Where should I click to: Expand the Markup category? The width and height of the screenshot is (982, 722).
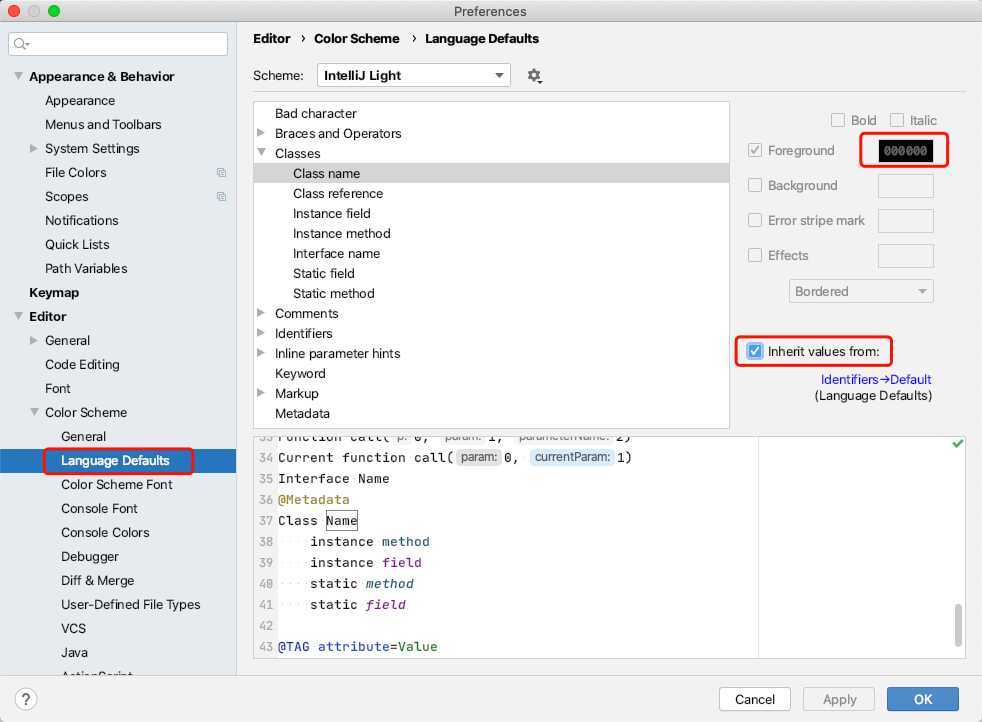click(x=261, y=393)
